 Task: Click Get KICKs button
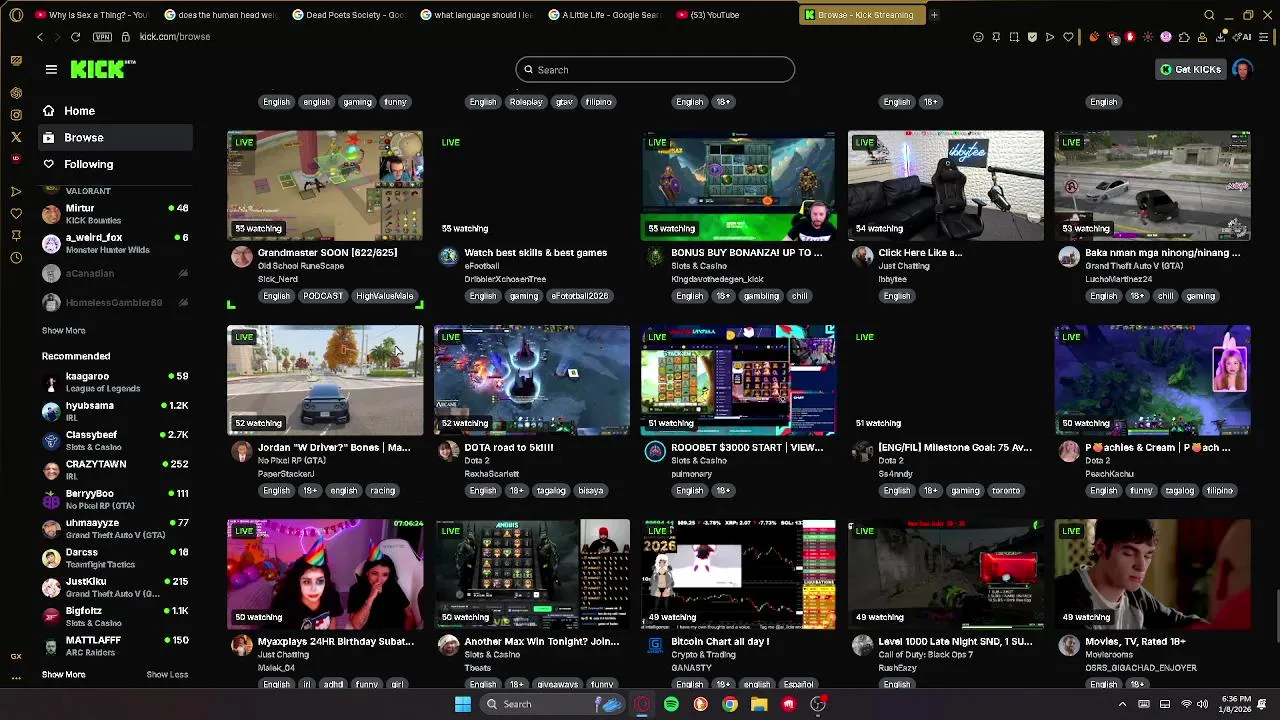coord(1191,69)
